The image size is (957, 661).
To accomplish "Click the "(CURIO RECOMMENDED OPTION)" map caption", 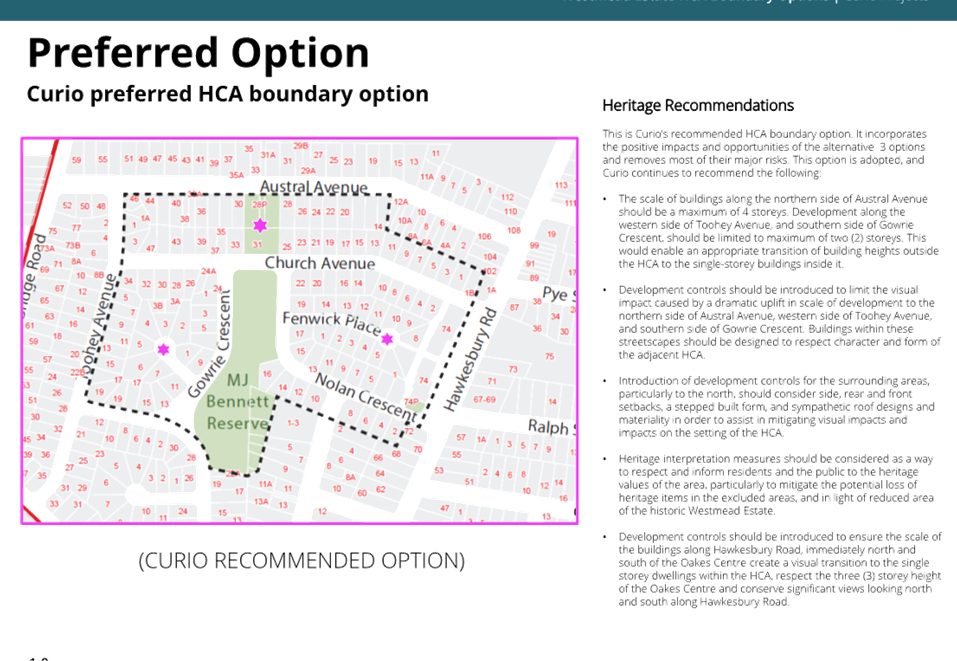I will (302, 560).
